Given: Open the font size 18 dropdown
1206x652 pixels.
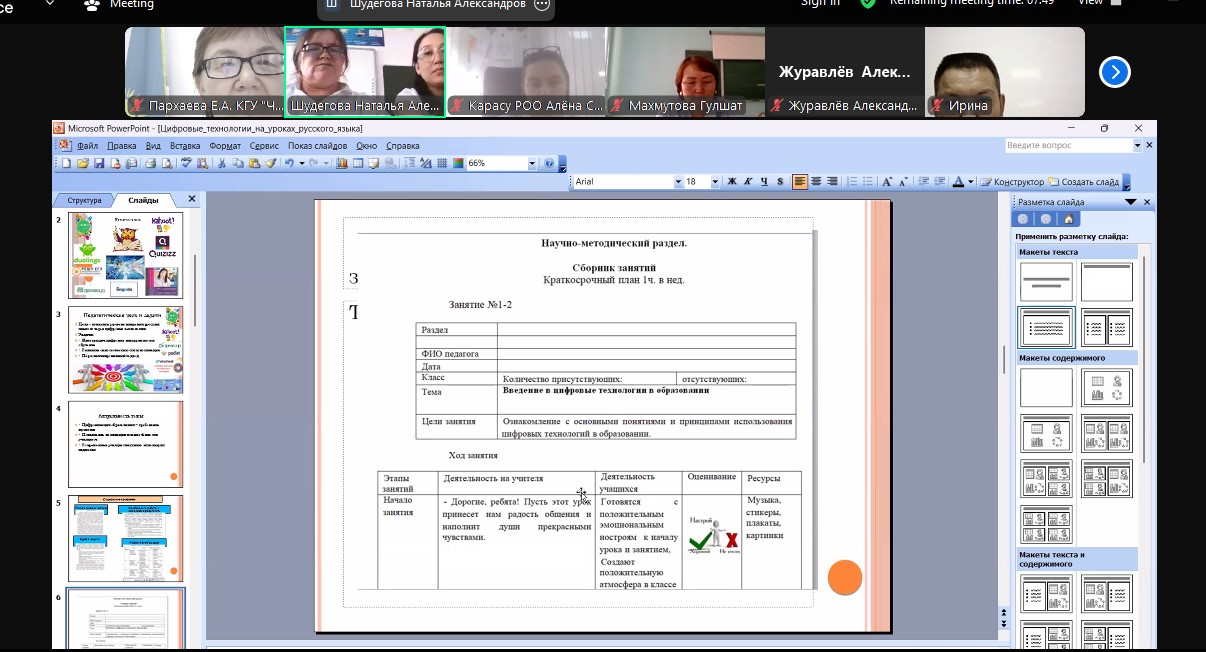Looking at the screenshot, I should [714, 182].
